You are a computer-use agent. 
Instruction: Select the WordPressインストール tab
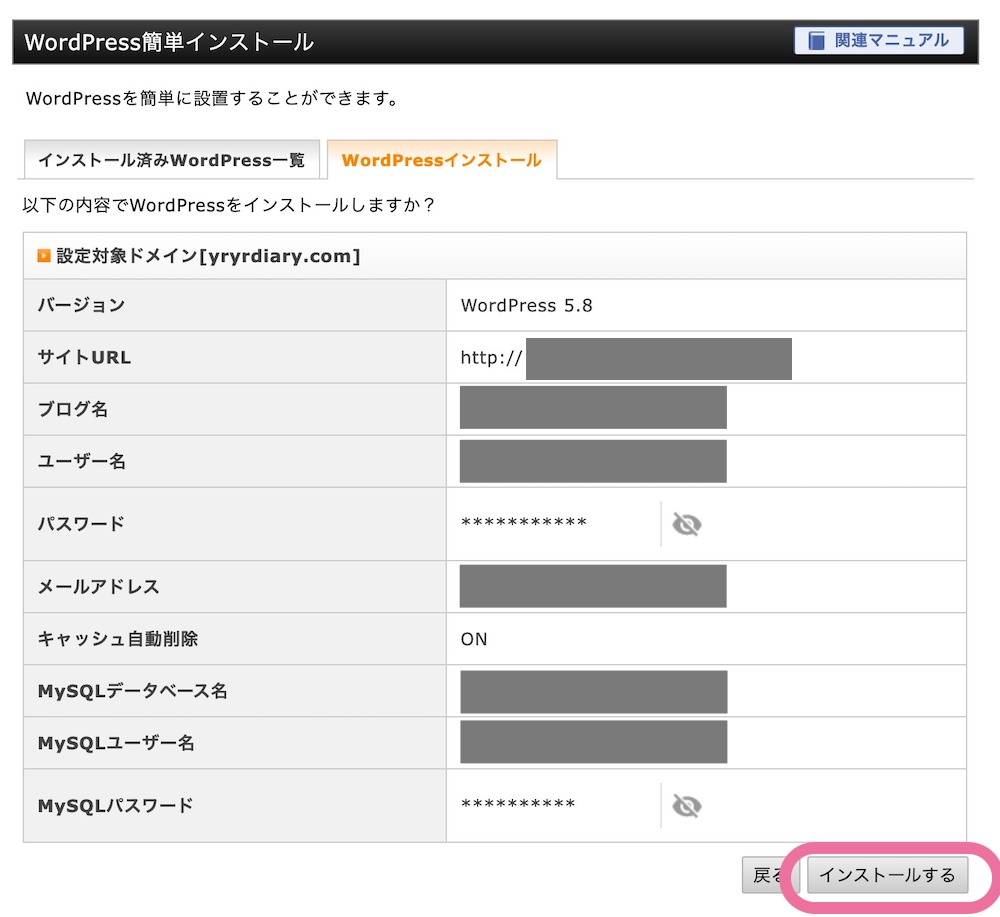pyautogui.click(x=441, y=160)
